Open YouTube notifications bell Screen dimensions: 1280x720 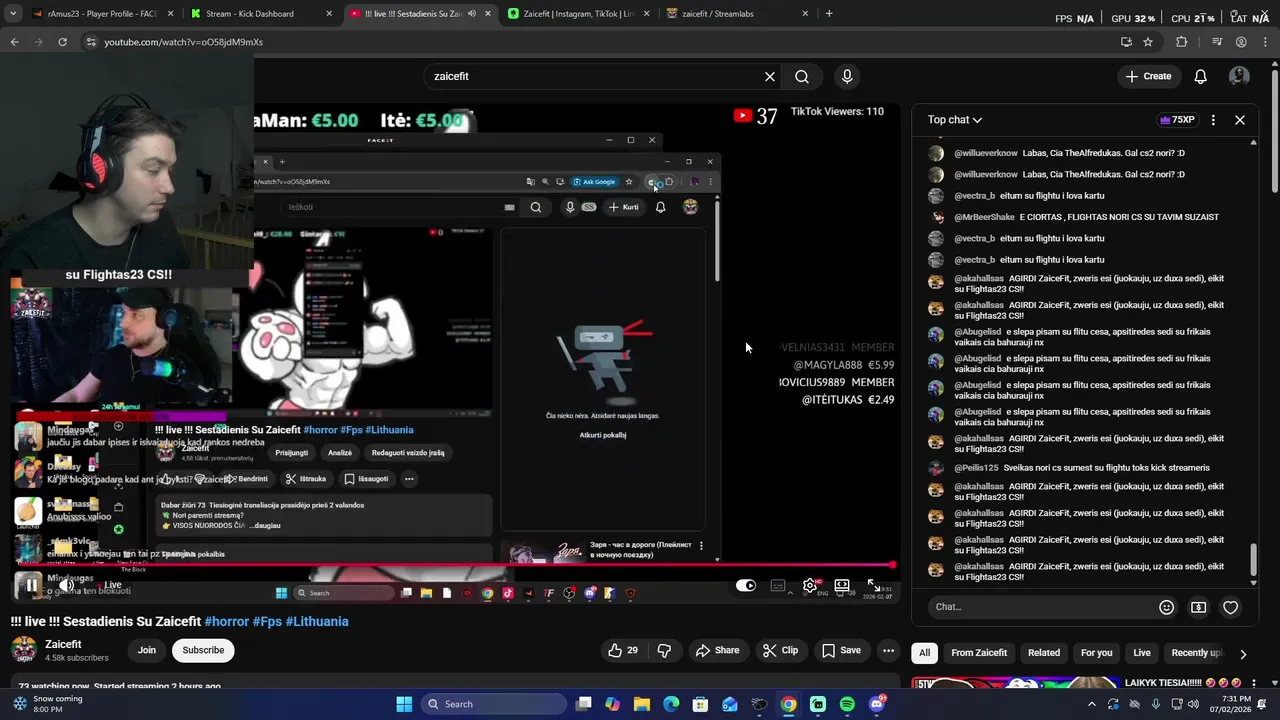tap(1201, 76)
